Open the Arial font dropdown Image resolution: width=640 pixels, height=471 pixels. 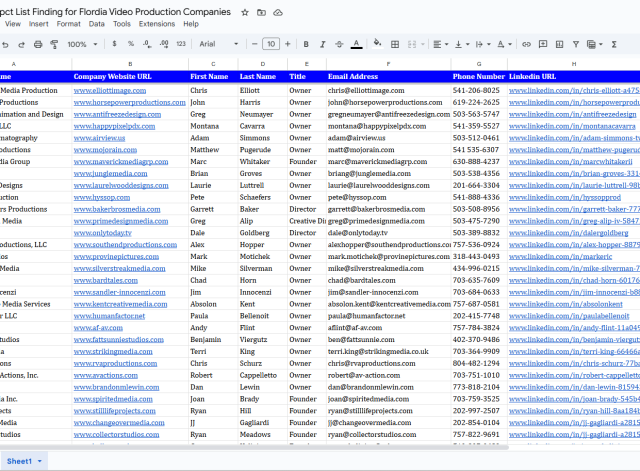218,44
